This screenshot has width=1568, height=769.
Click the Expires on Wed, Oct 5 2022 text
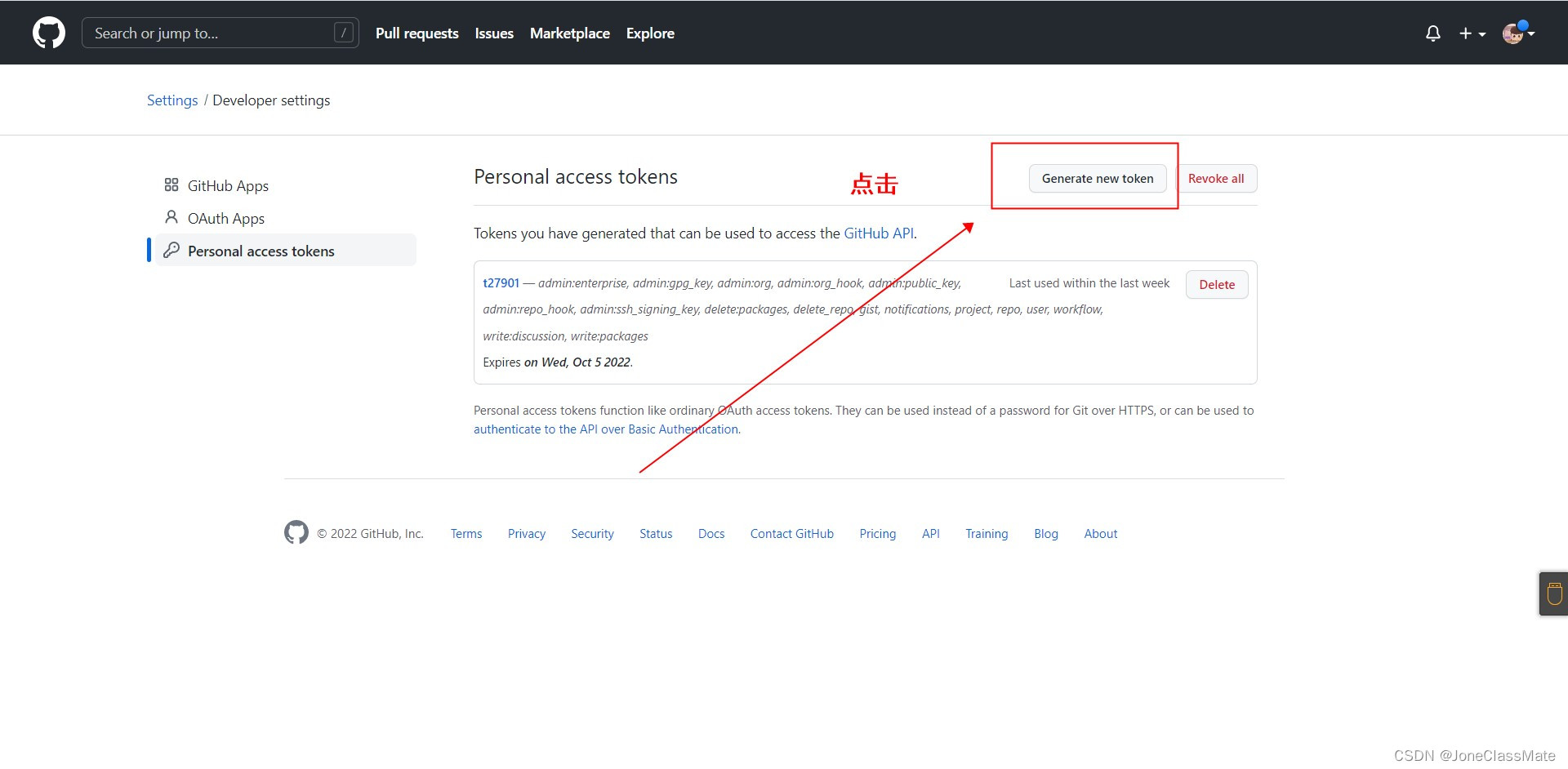point(558,362)
